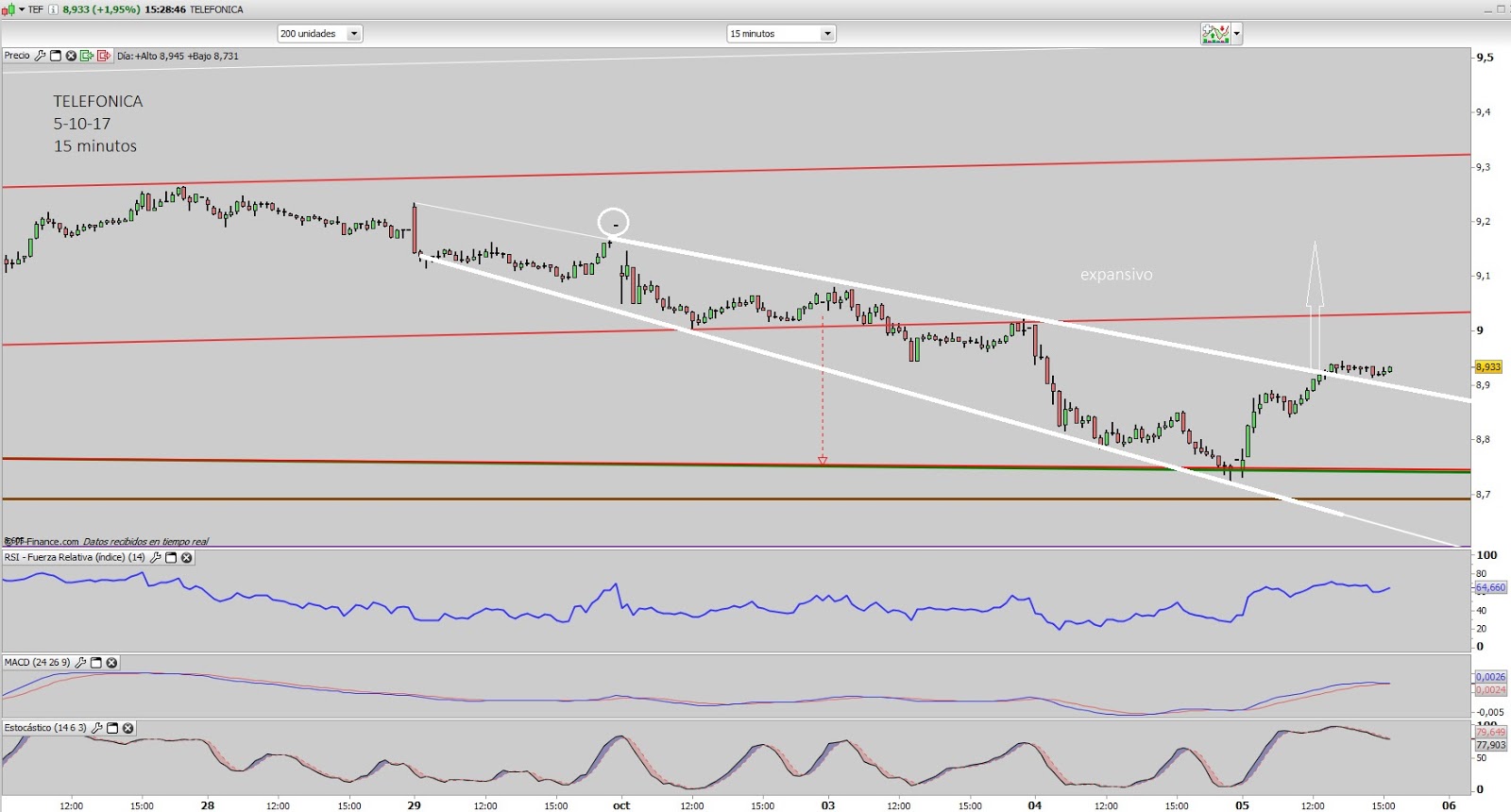1511x812 pixels.
Task: Click the Estocástico (14 6 3) label
Action: (x=45, y=728)
